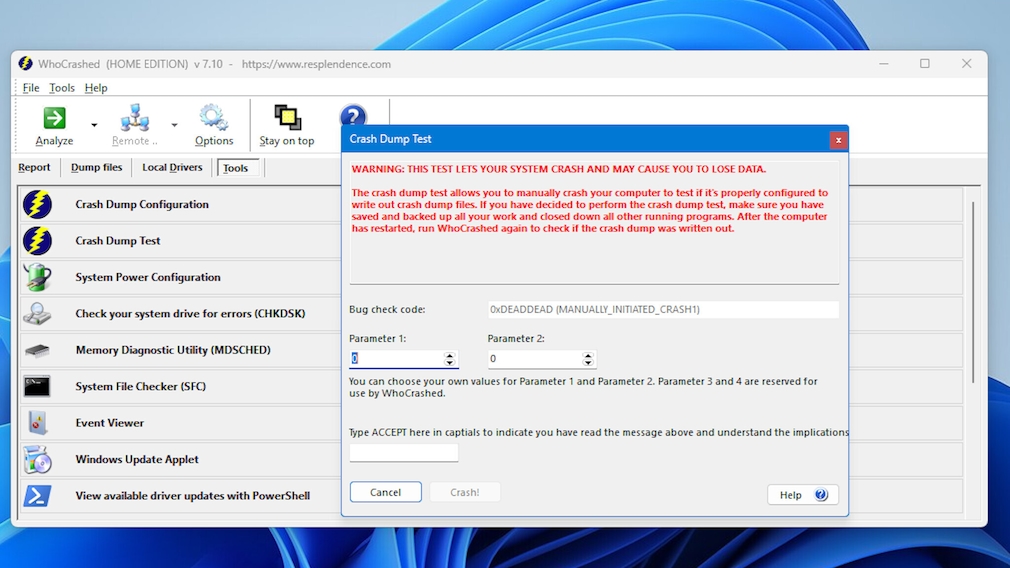Open Event Viewer icon
This screenshot has width=1010, height=568.
pos(37,423)
